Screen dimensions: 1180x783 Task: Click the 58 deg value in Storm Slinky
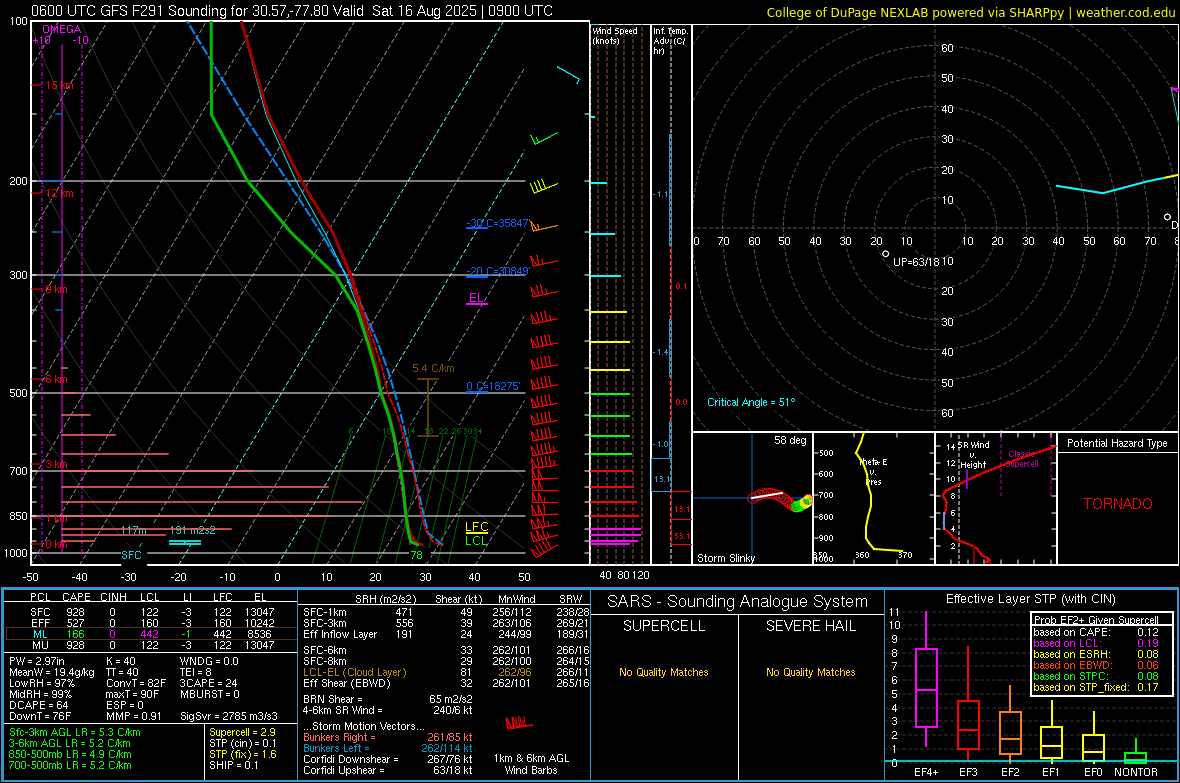click(790, 440)
